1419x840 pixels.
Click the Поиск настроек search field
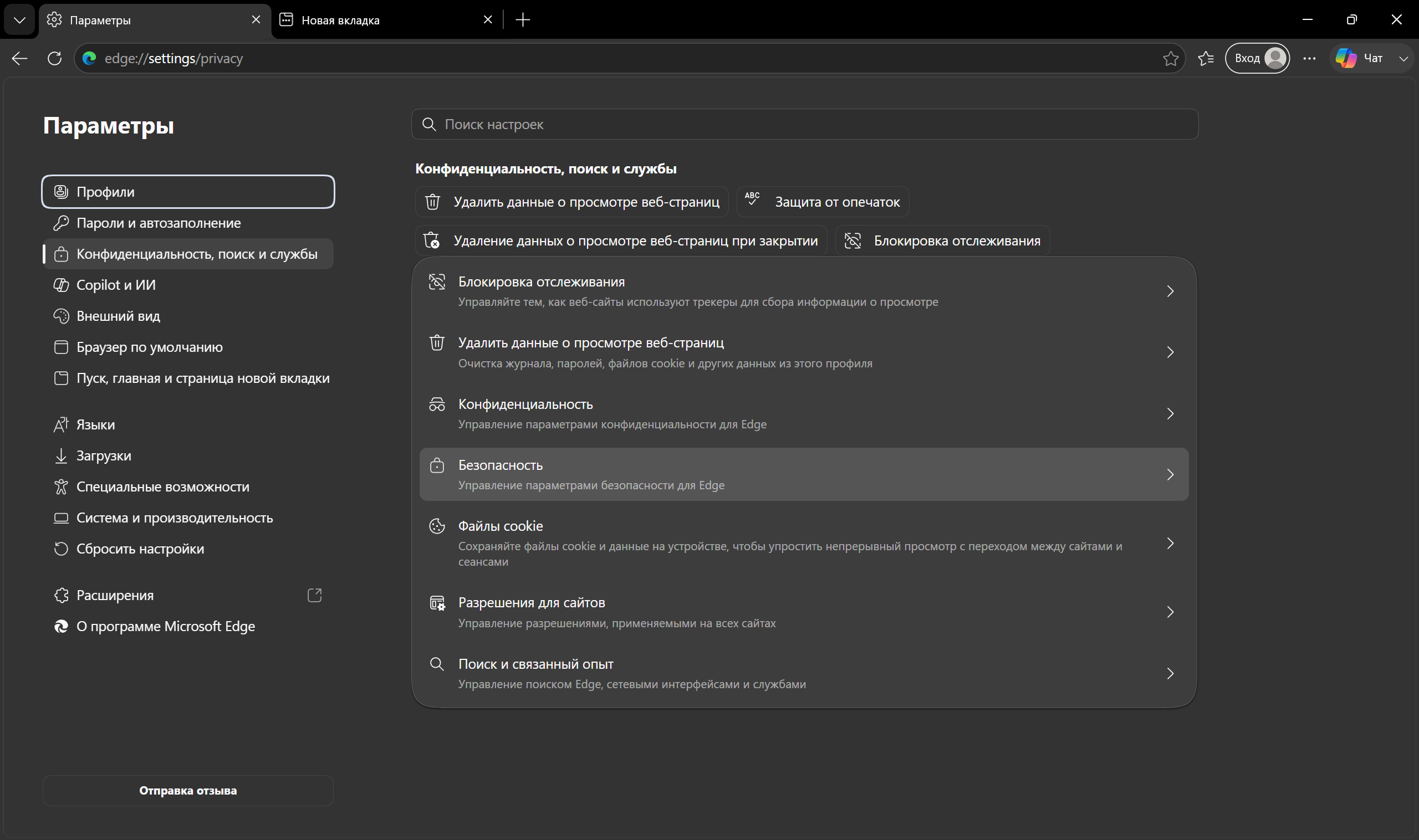coord(805,124)
